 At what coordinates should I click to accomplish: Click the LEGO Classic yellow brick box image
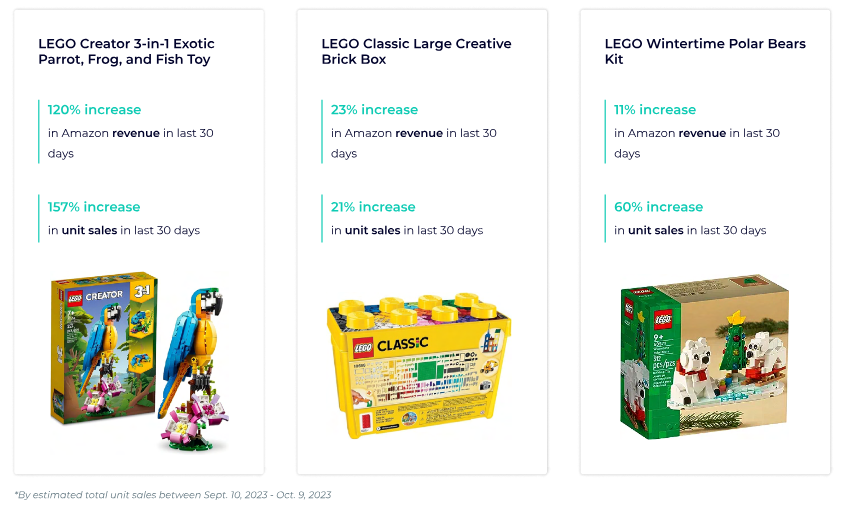coord(419,366)
